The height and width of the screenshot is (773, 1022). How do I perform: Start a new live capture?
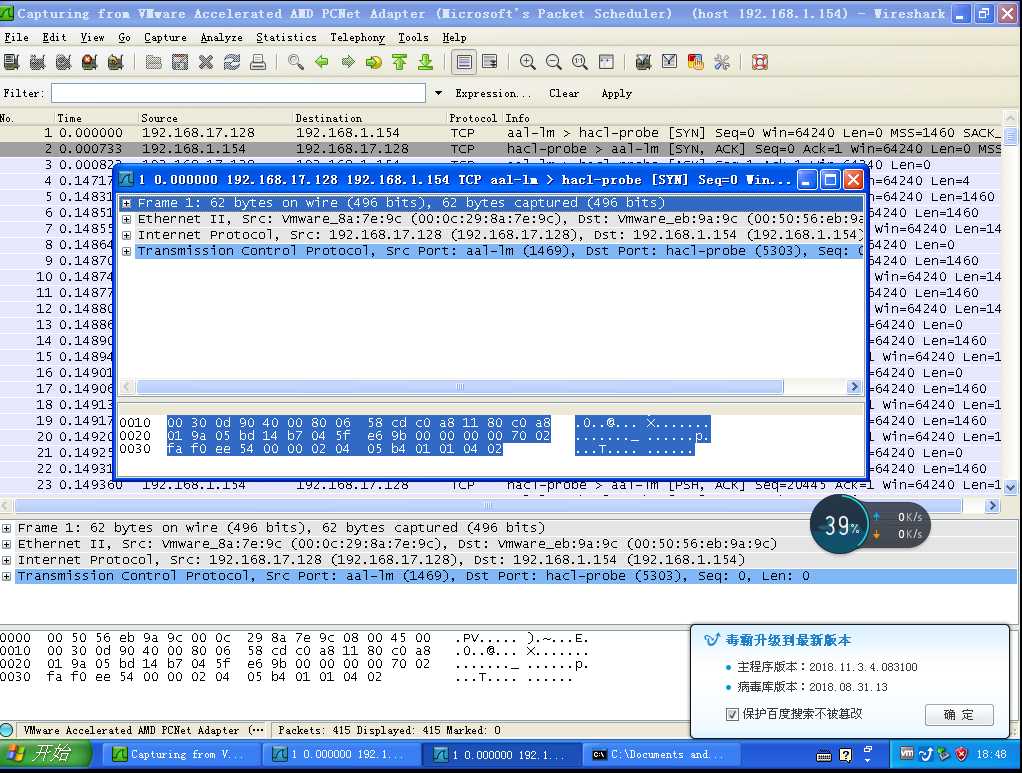[64, 62]
